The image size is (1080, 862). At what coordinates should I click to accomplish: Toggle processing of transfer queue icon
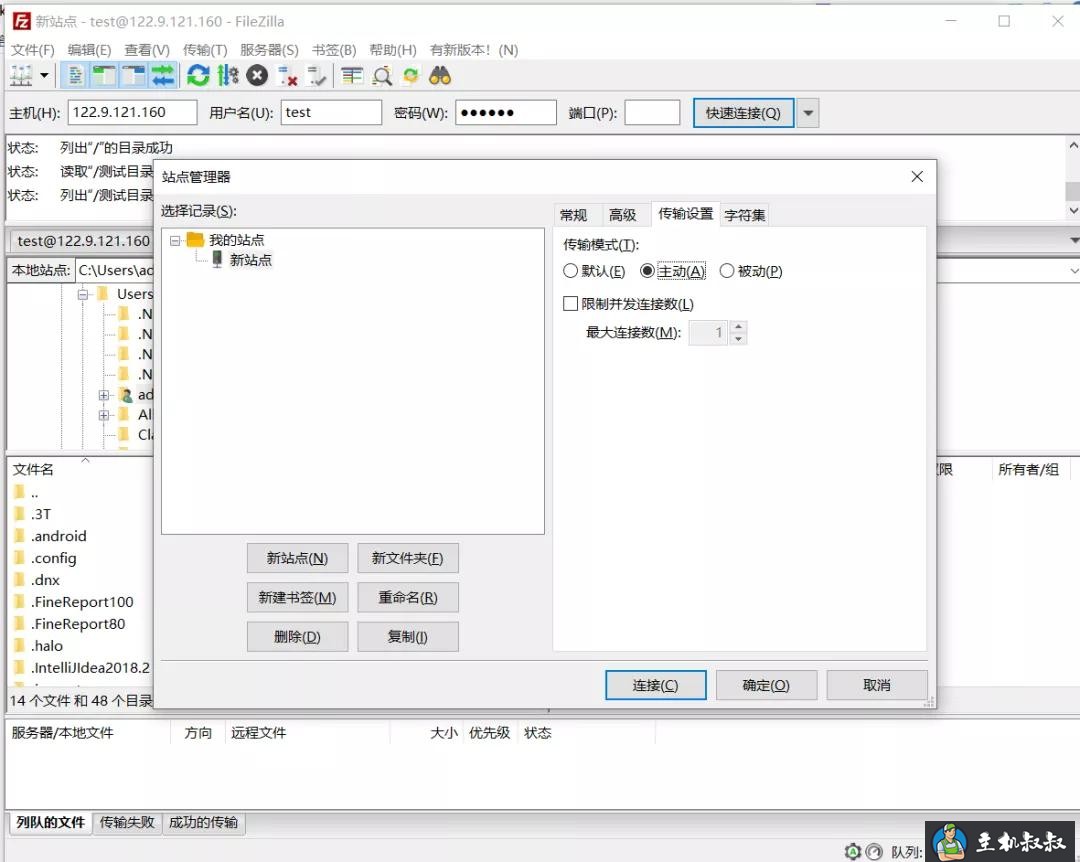pos(227,75)
